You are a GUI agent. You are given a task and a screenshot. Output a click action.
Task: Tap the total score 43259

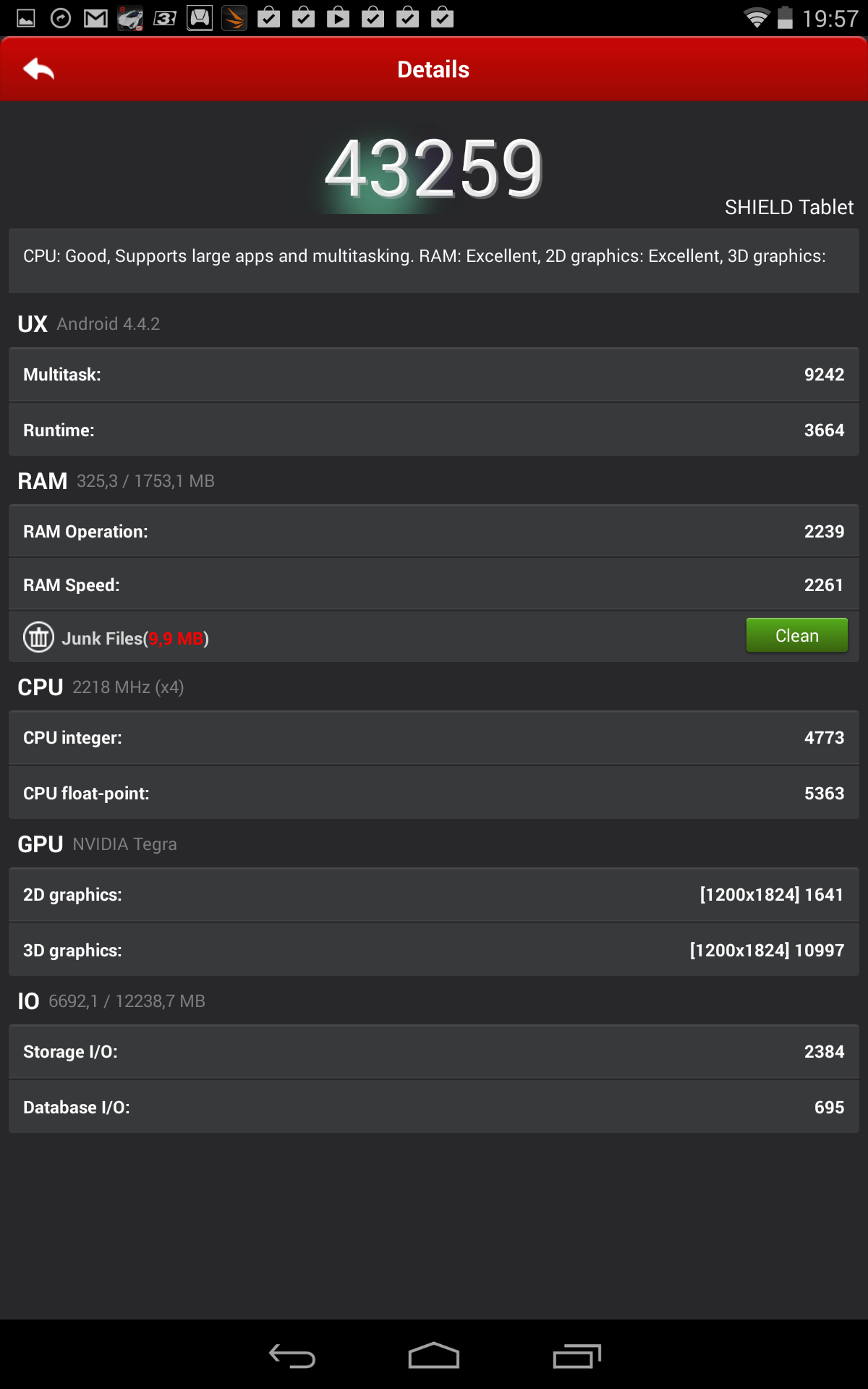(434, 169)
